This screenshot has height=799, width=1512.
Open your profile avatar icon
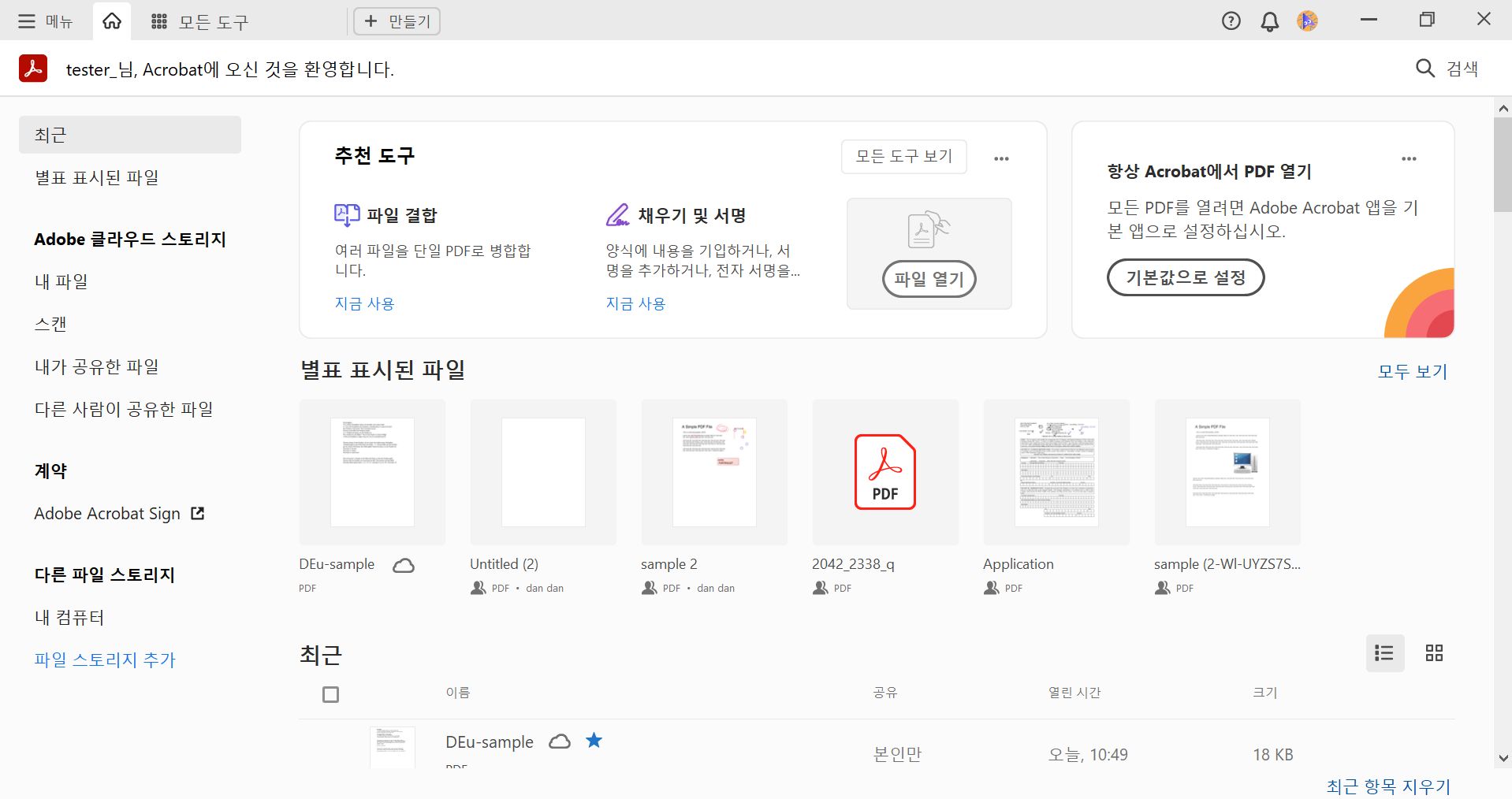tap(1306, 20)
